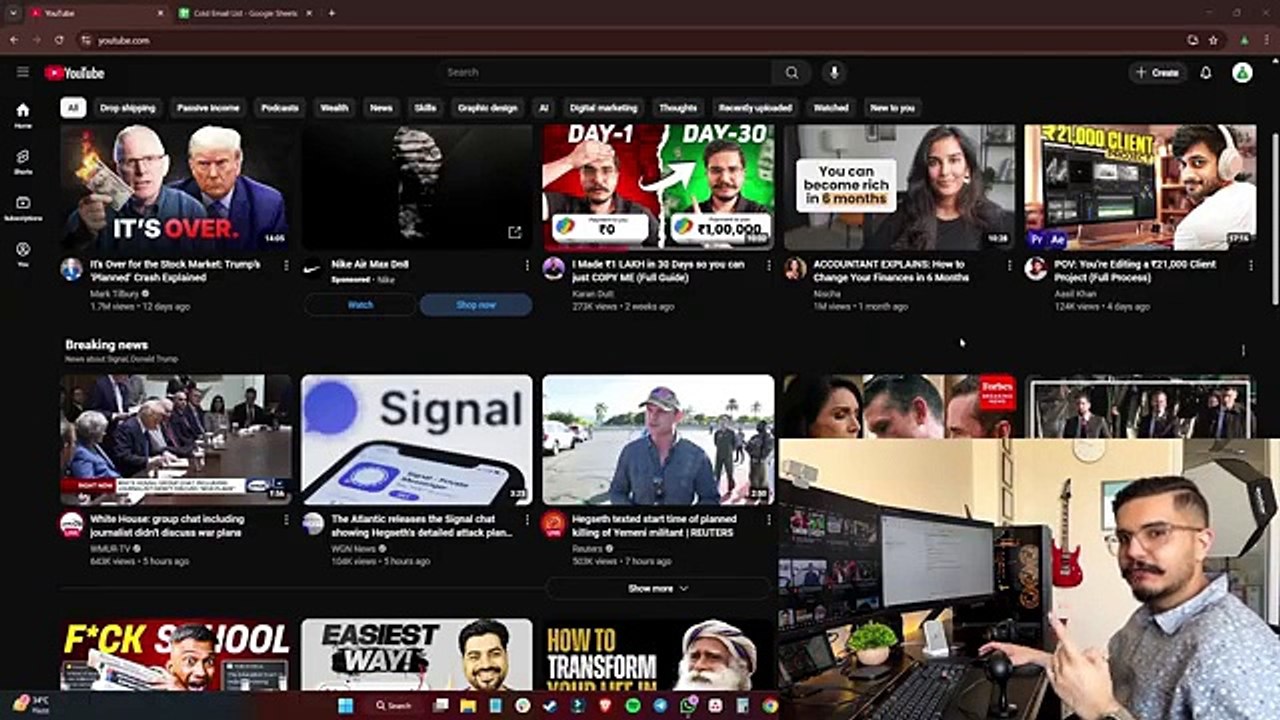Play the Hegseth Reuters video thumbnail
The width and height of the screenshot is (1280, 720).
[658, 440]
